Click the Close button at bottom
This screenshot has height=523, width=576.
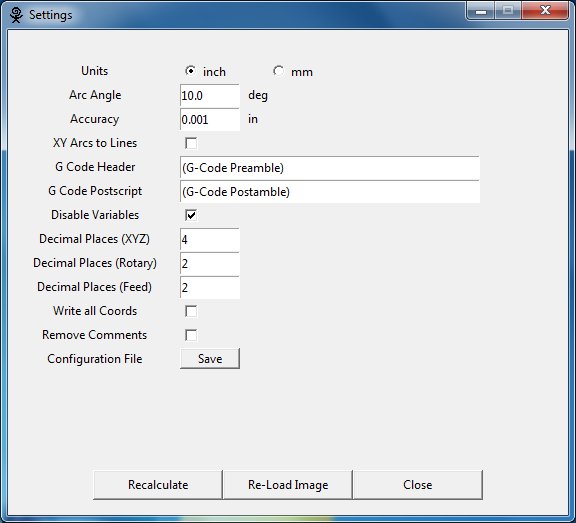pyautogui.click(x=418, y=485)
